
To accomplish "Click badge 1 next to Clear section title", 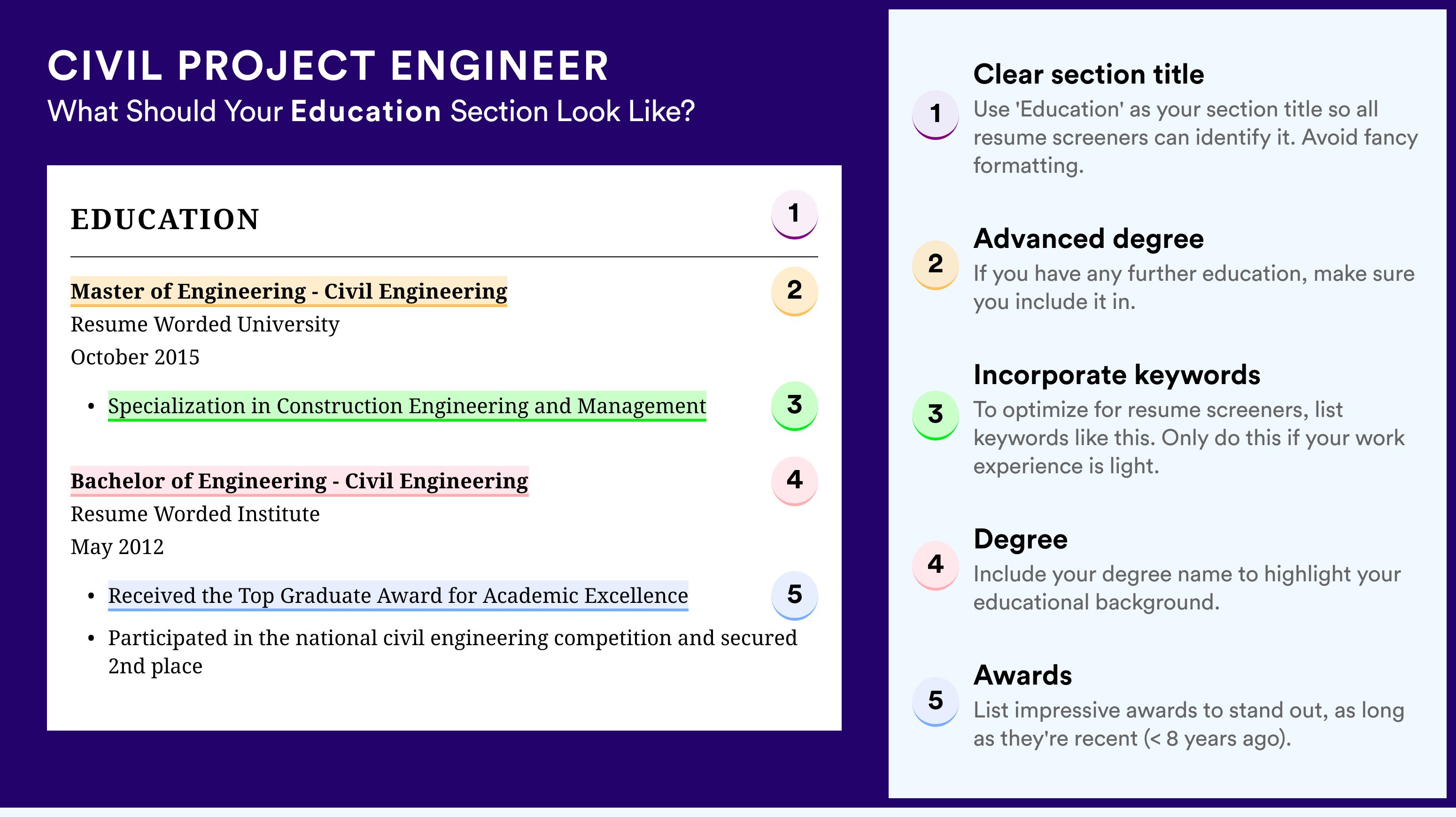I will (x=936, y=115).
